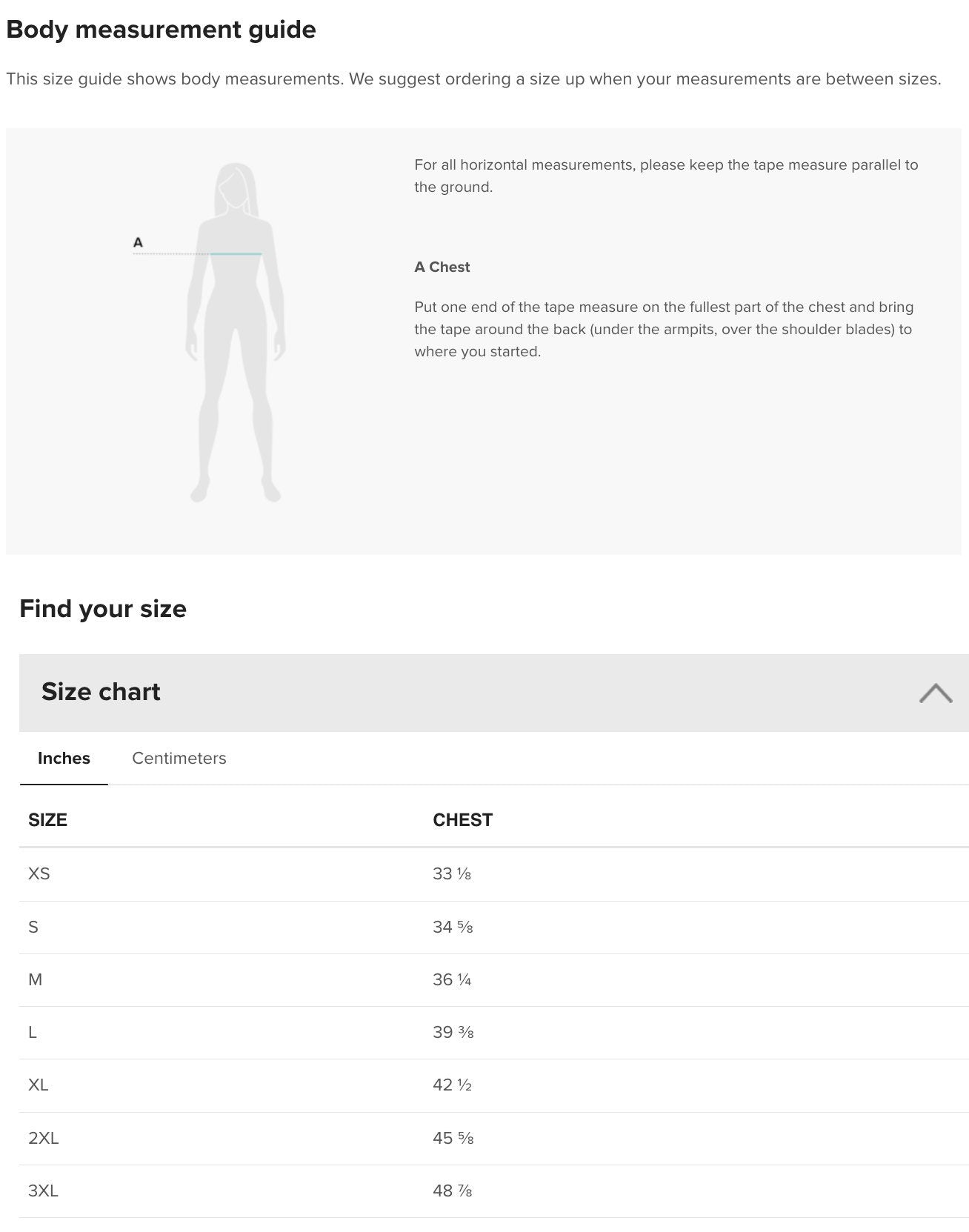
Task: Collapse the Size chart with the chevron arrow
Action: click(x=935, y=693)
